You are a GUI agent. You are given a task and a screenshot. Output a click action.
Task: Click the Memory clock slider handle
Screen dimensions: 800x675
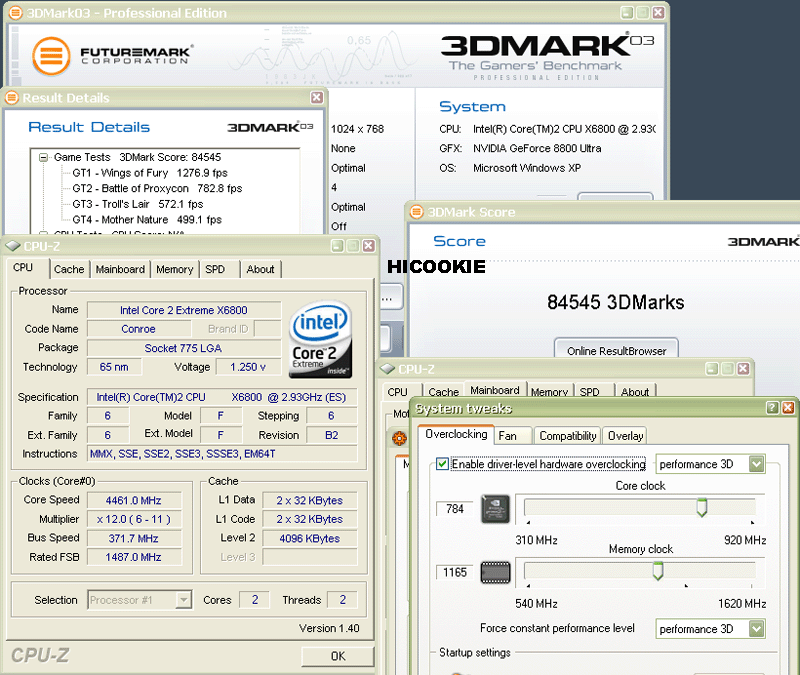(x=658, y=571)
